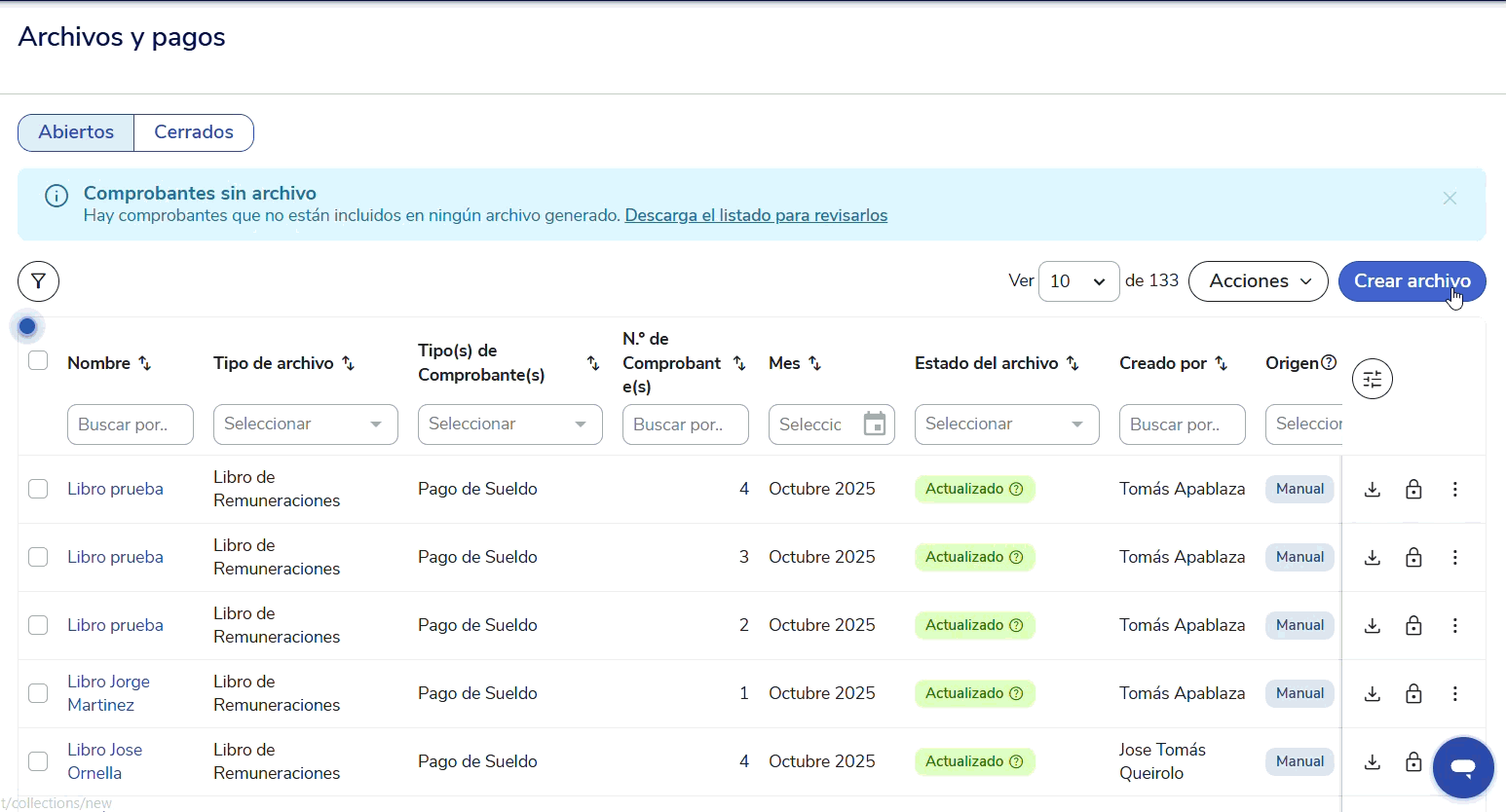Open more options for Libro prueba with 2 comprobantes
Viewport: 1506px width, 812px height.
pos(1455,625)
